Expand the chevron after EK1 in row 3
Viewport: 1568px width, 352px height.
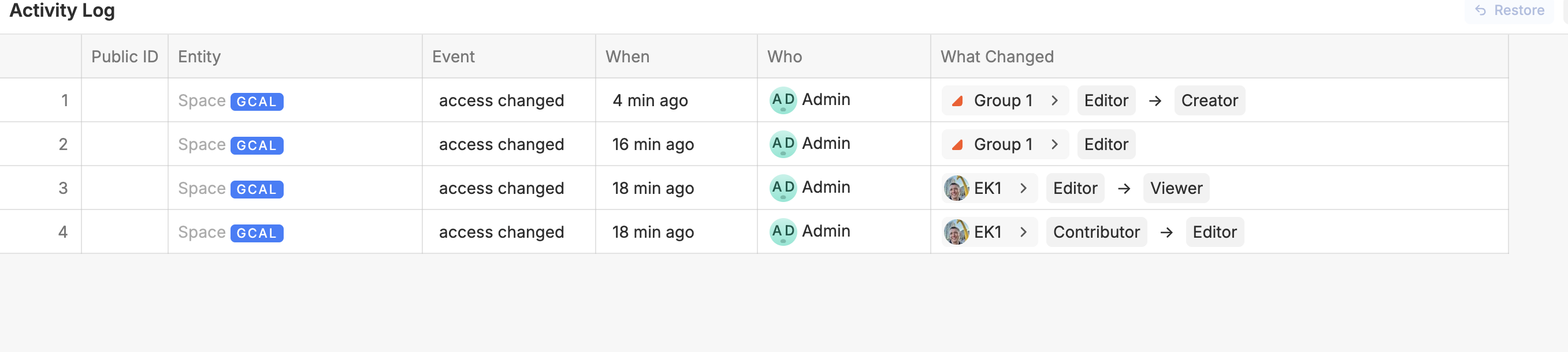click(x=1024, y=189)
